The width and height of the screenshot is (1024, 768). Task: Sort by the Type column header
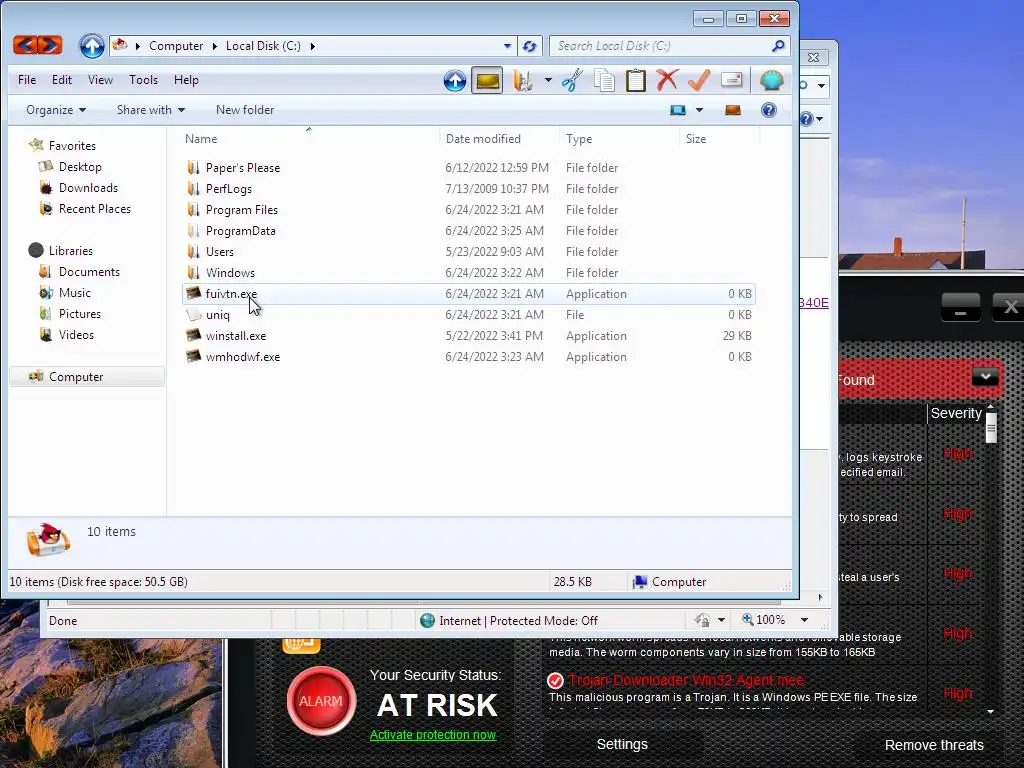[619, 138]
